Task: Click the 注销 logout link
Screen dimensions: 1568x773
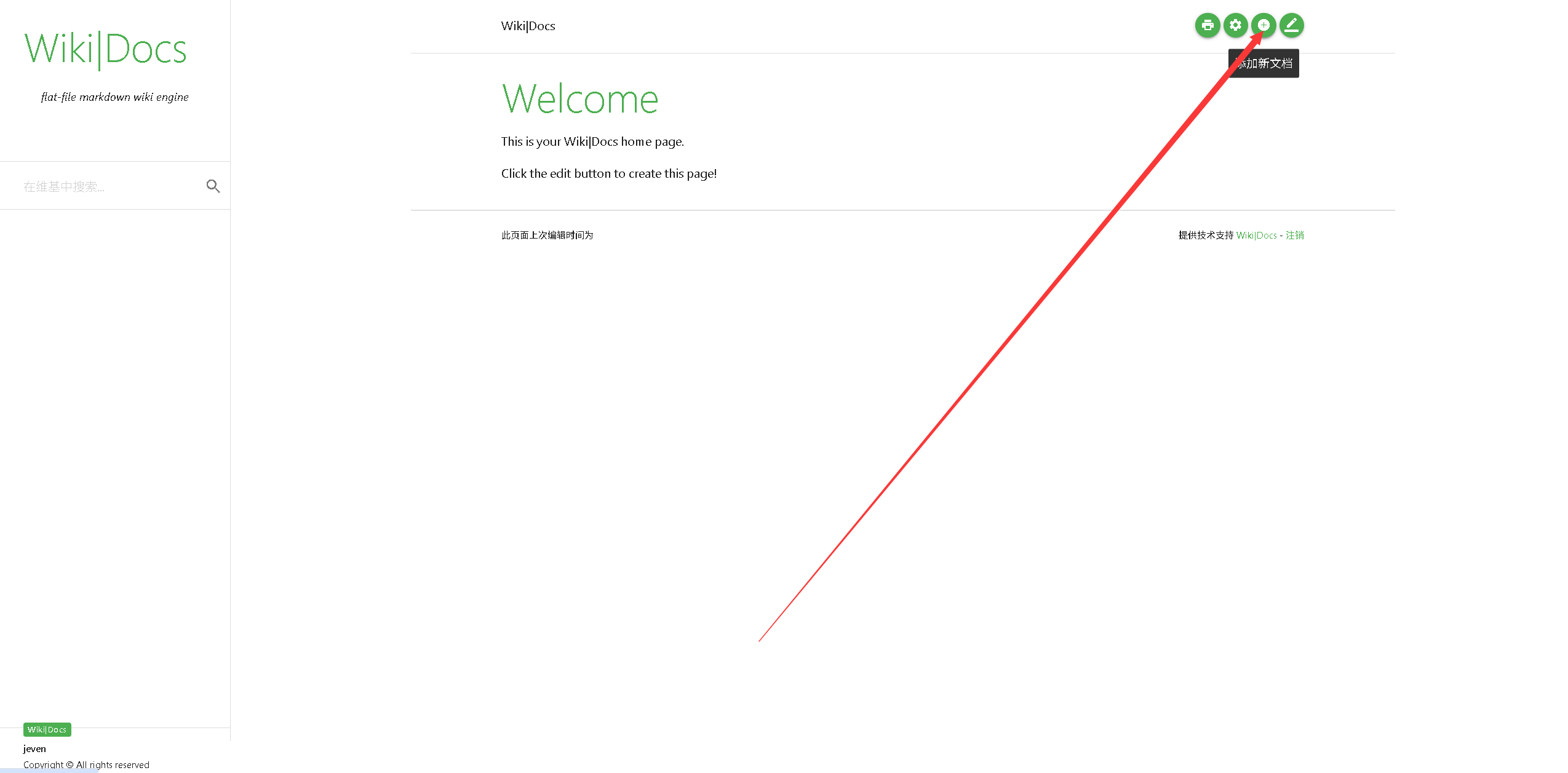Action: (x=1294, y=236)
